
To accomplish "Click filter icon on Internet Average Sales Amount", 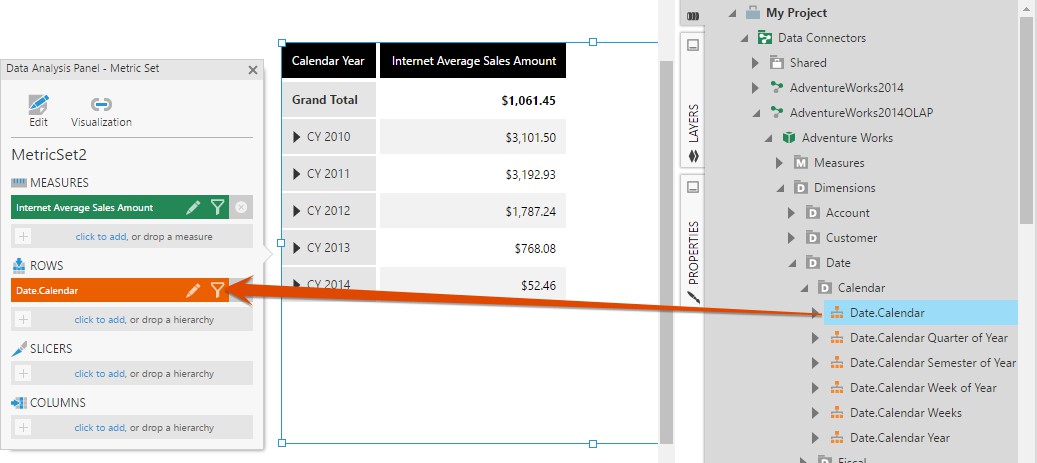I will [217, 208].
